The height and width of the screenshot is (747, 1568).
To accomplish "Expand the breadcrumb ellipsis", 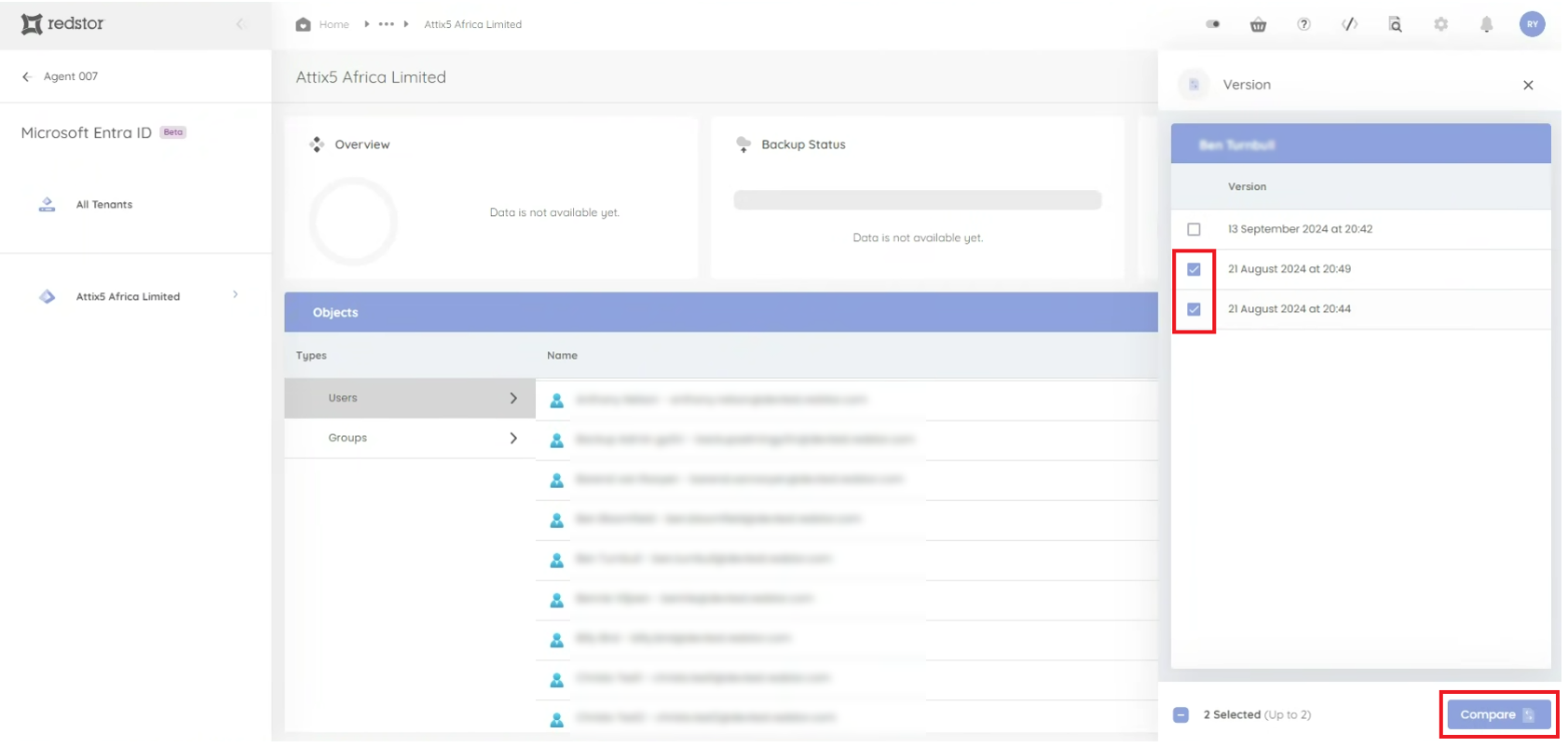I will click(386, 24).
